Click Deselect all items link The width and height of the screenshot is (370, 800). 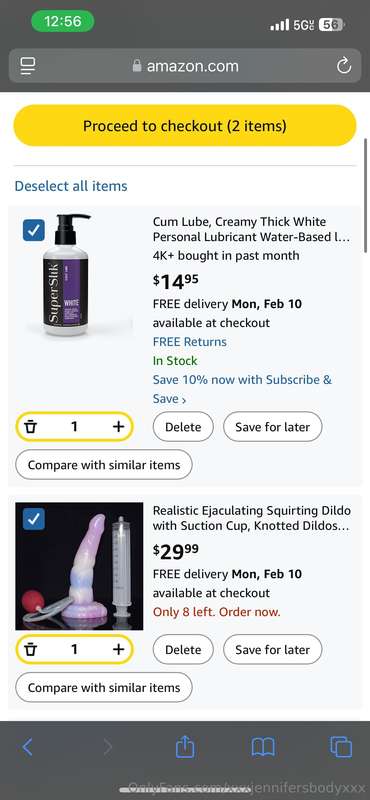(71, 186)
